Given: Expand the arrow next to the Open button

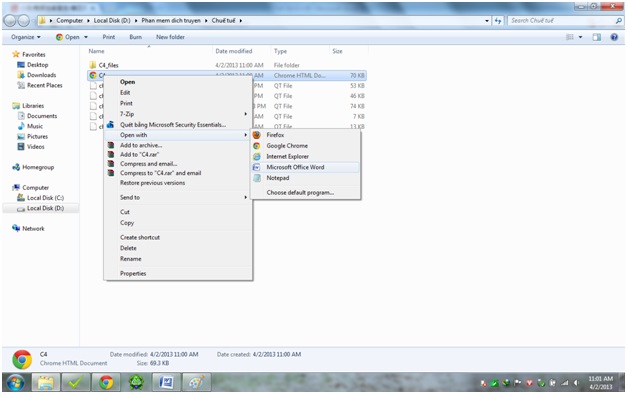Looking at the screenshot, I should coord(86,37).
